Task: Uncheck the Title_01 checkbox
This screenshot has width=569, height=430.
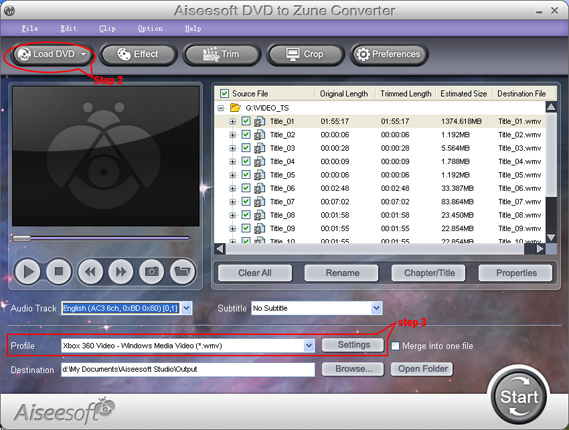Action: click(x=246, y=121)
